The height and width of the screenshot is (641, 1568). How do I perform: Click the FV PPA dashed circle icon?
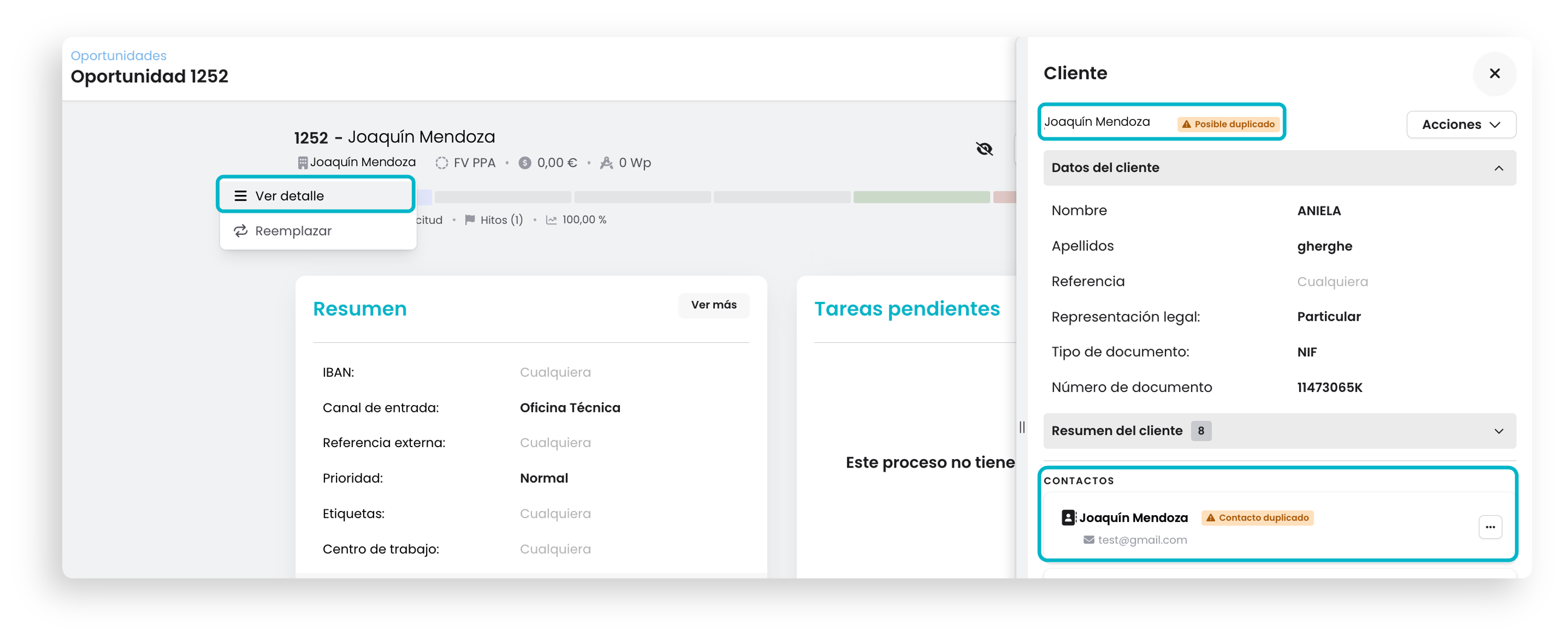pos(441,162)
